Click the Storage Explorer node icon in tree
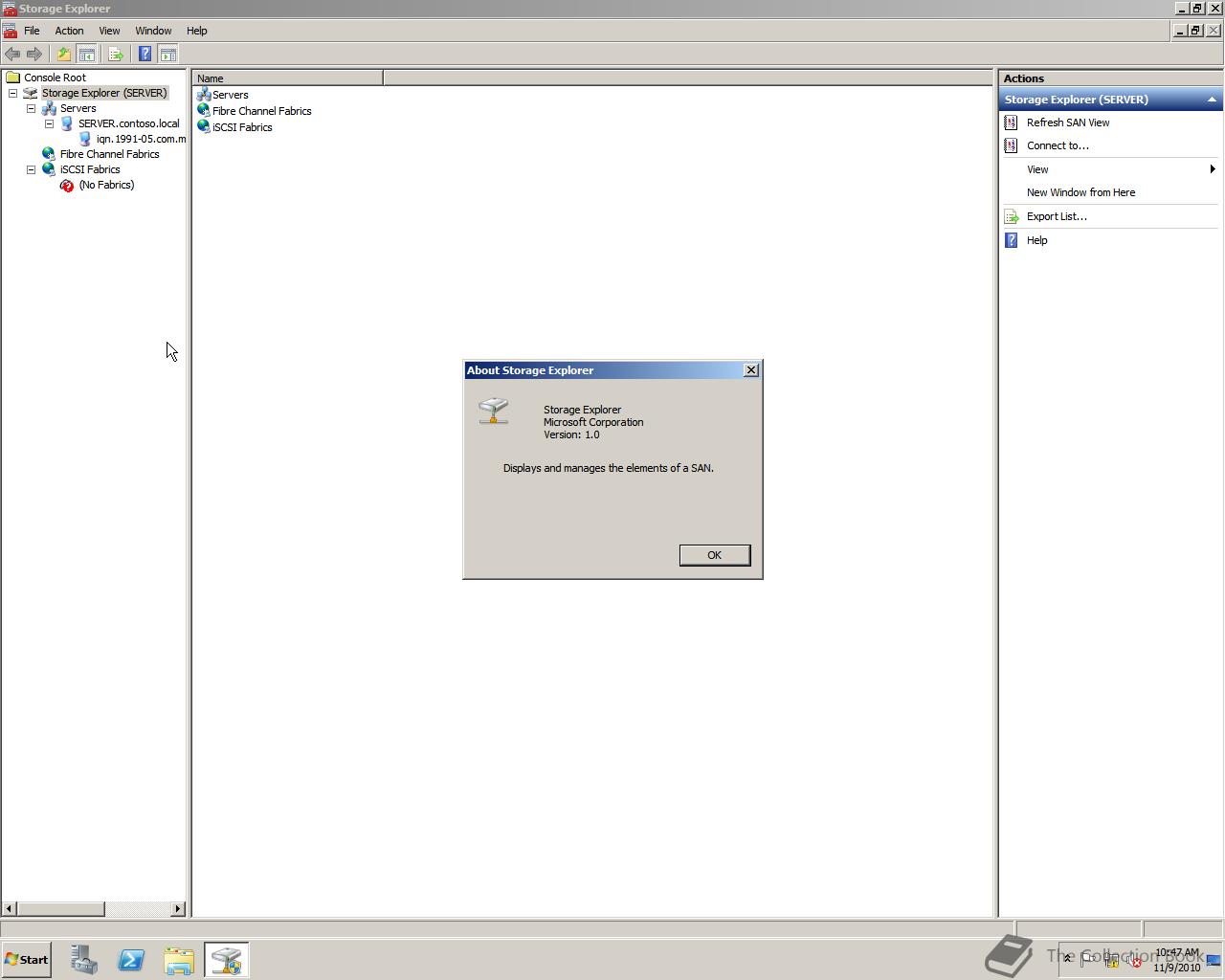Screen dimensions: 1225x980 (x=31, y=93)
